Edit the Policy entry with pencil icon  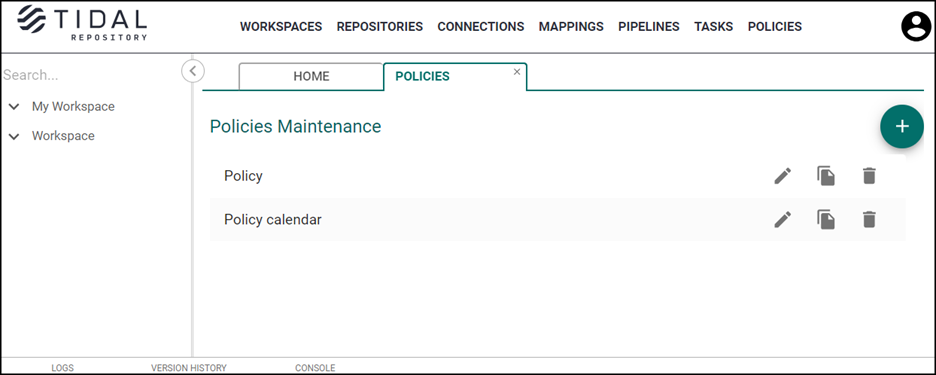pos(783,176)
